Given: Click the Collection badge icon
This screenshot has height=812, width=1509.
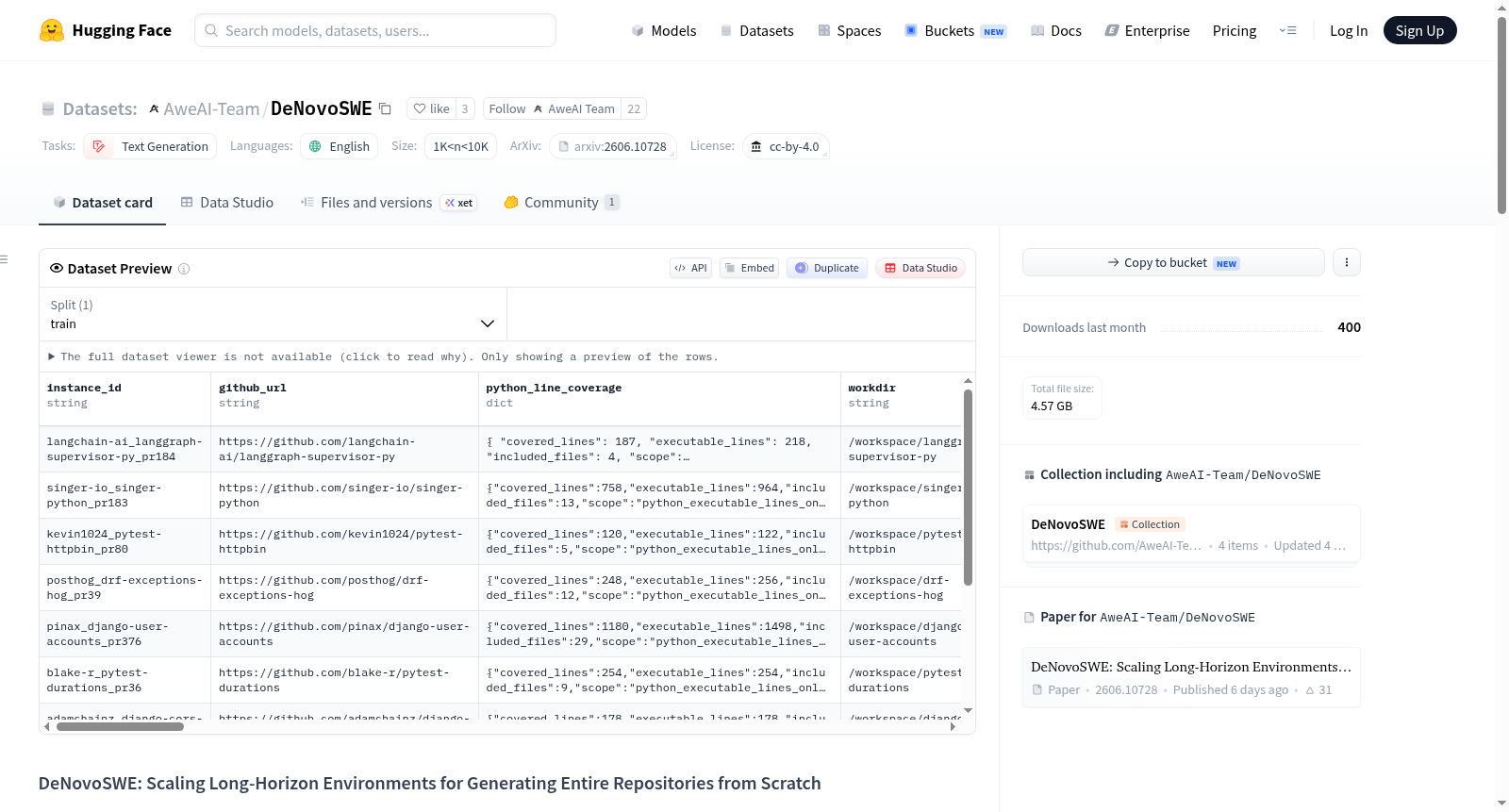Looking at the screenshot, I should (1124, 524).
